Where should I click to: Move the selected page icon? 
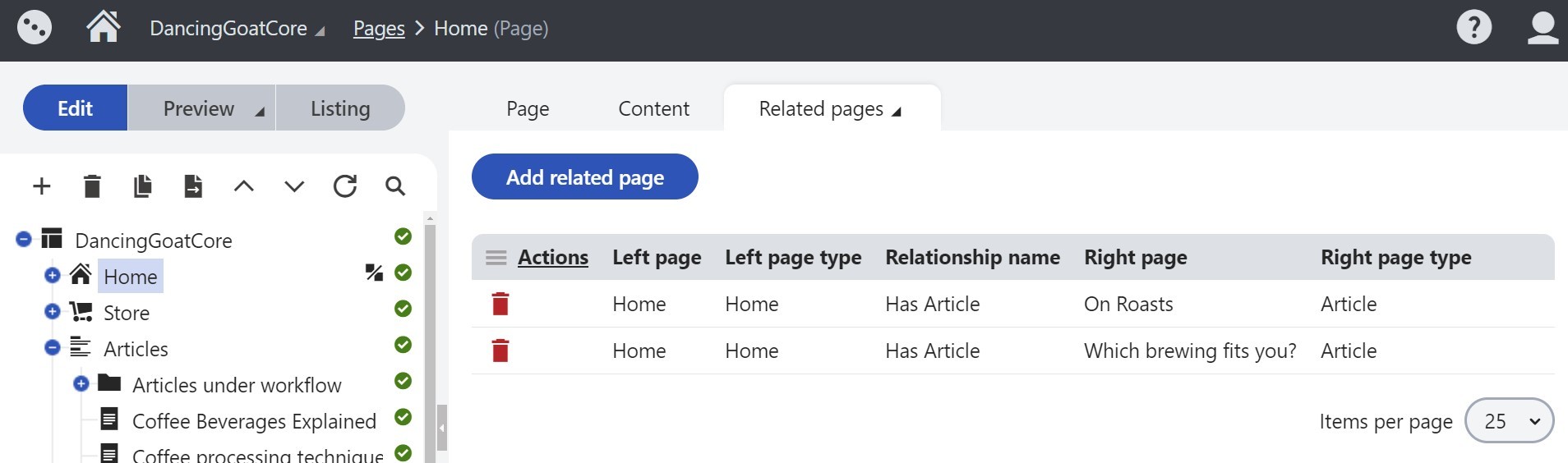[193, 186]
